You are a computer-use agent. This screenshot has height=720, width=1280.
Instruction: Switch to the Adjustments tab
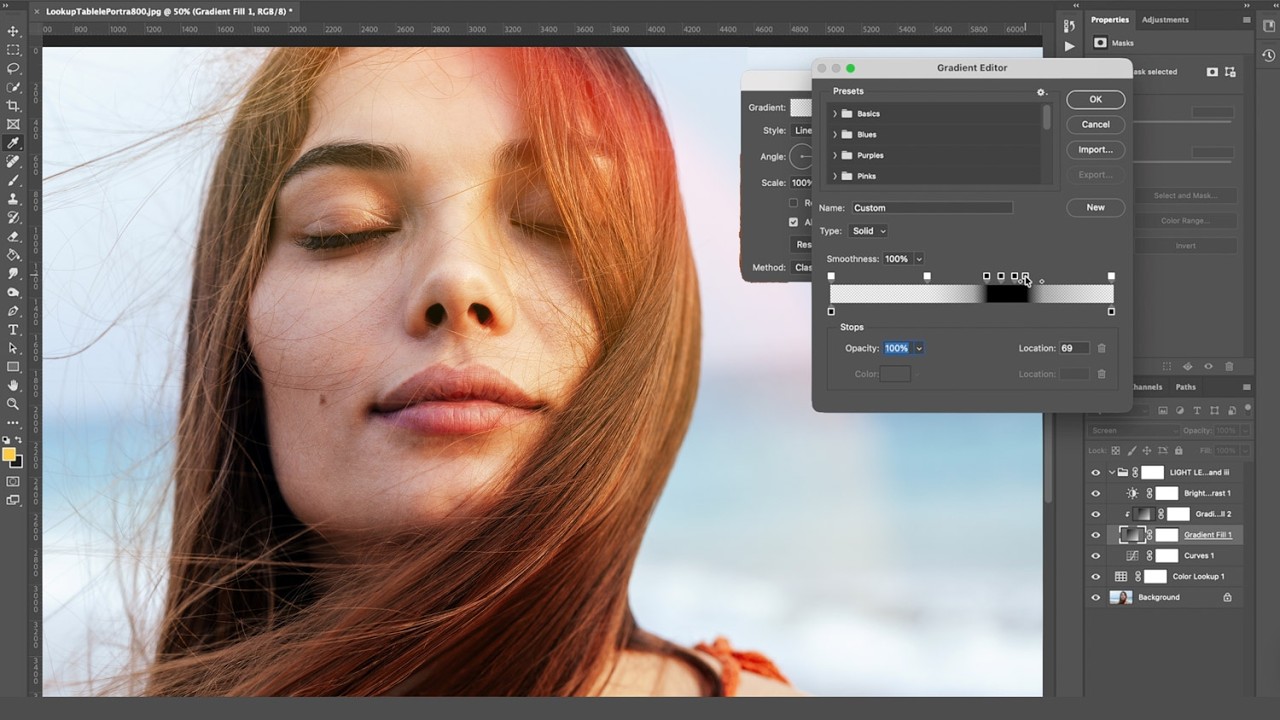coord(1165,20)
